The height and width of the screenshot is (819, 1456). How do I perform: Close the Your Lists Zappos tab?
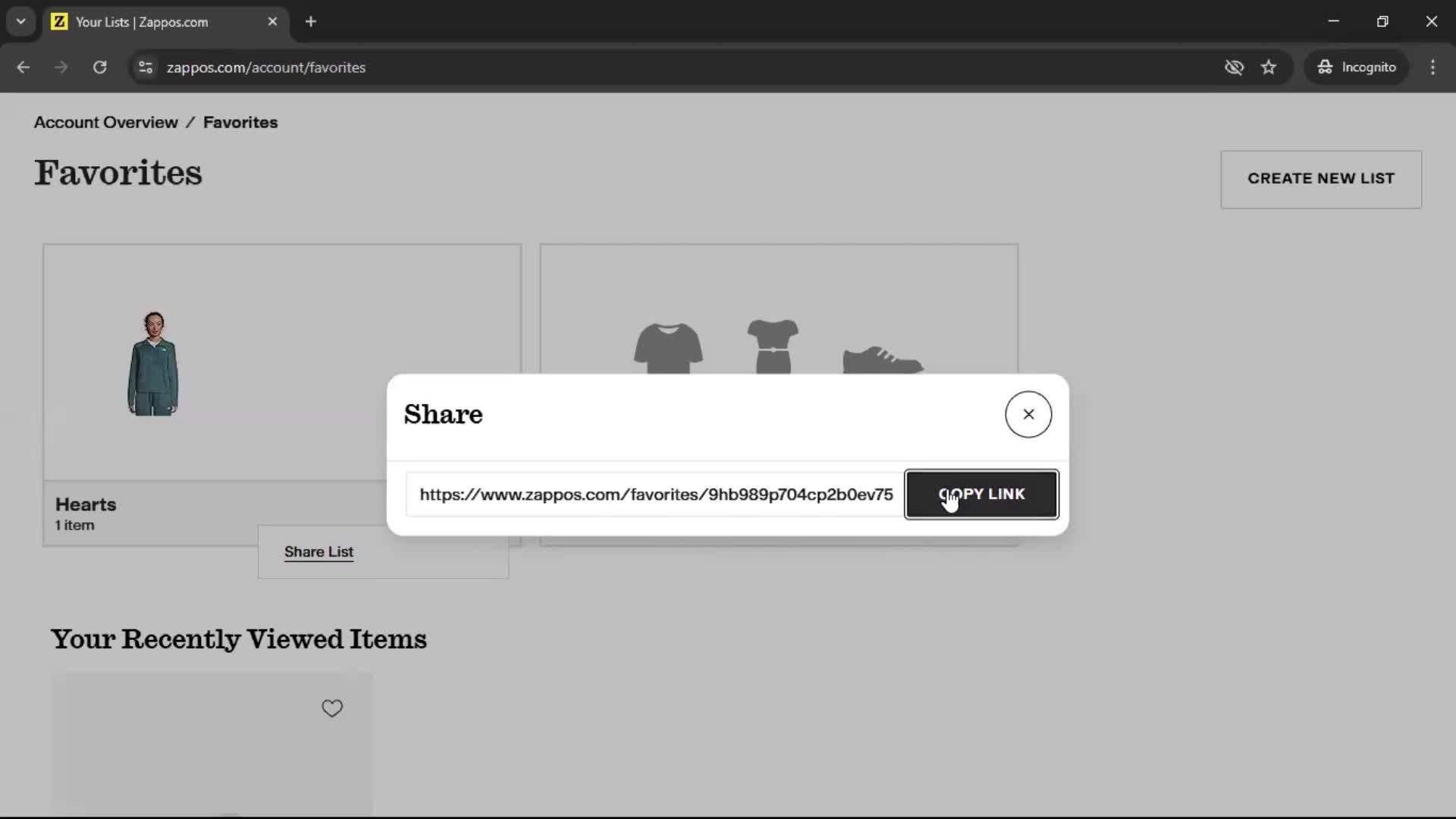pyautogui.click(x=272, y=22)
